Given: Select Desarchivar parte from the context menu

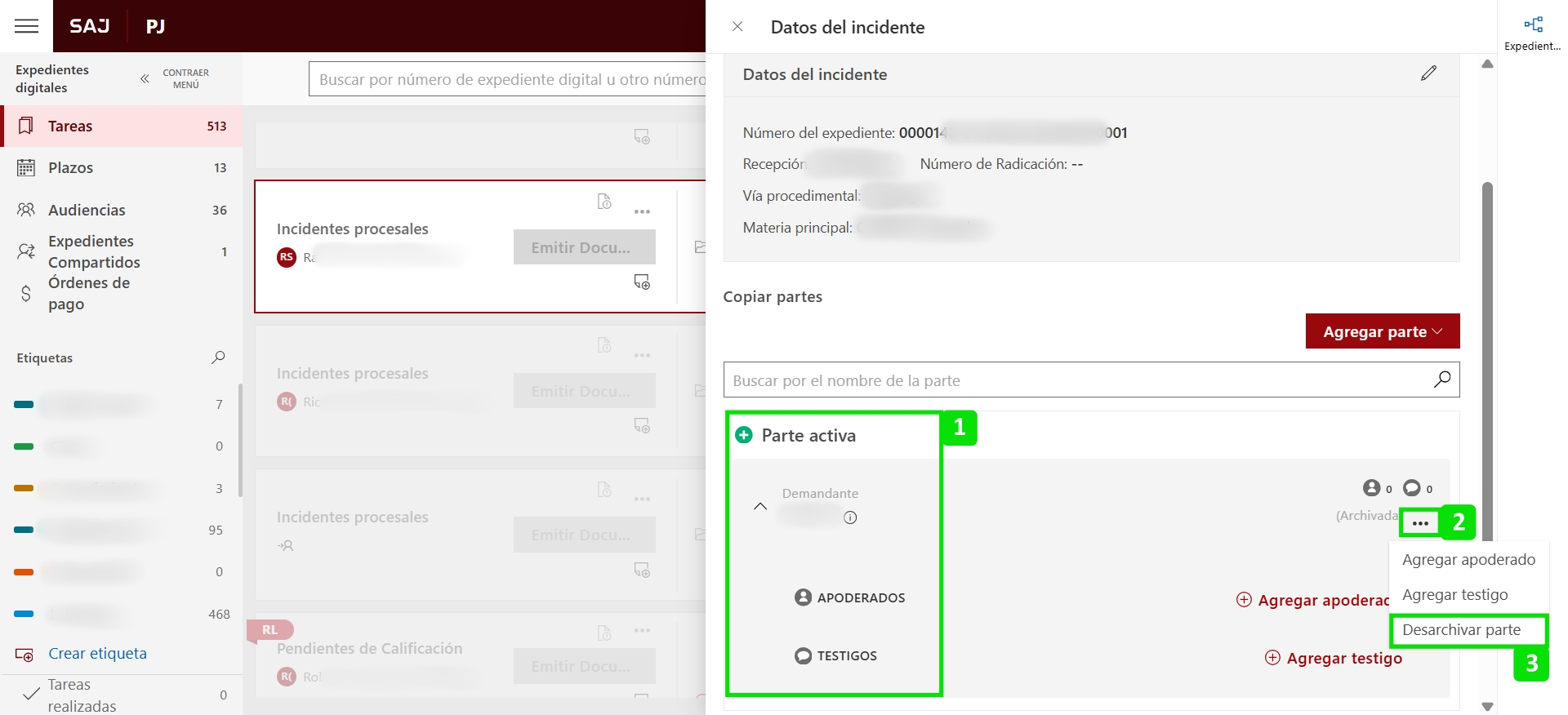Looking at the screenshot, I should pos(1461,630).
